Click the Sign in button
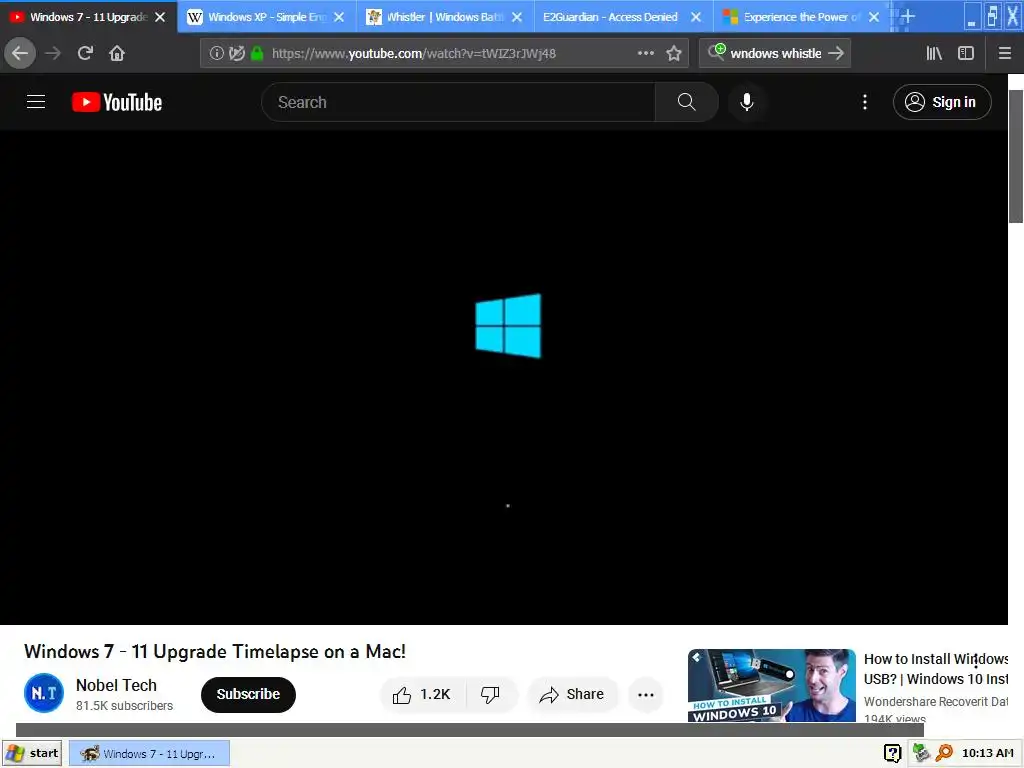This screenshot has height=768, width=1024. click(x=942, y=102)
